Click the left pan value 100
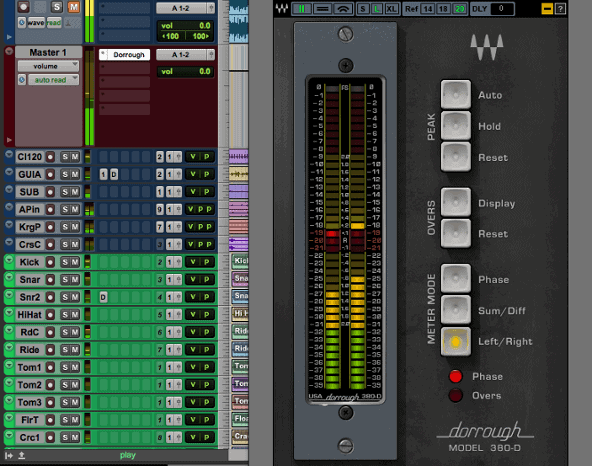 coord(171,36)
